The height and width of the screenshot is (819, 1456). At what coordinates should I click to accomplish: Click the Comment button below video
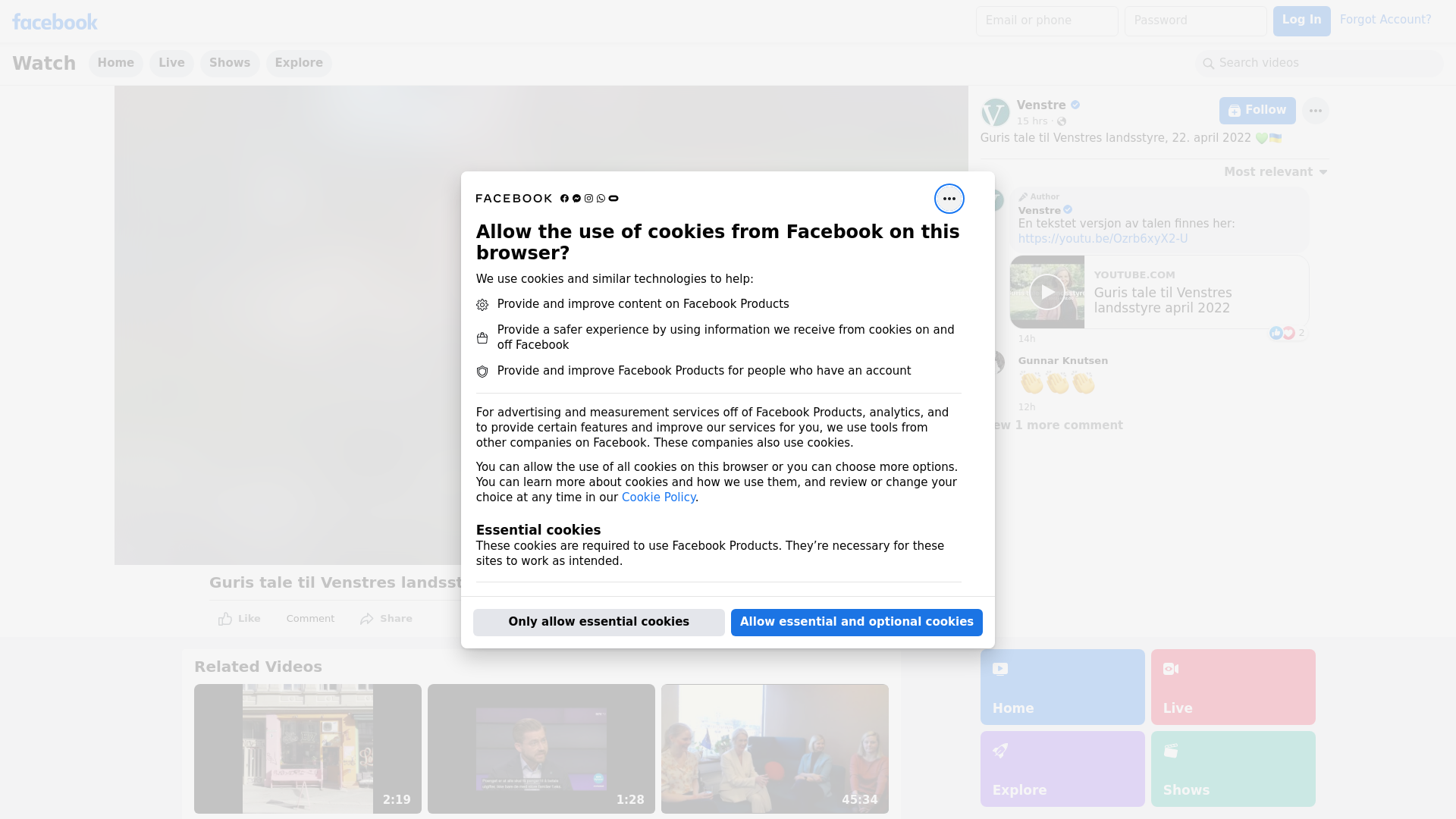(x=310, y=619)
